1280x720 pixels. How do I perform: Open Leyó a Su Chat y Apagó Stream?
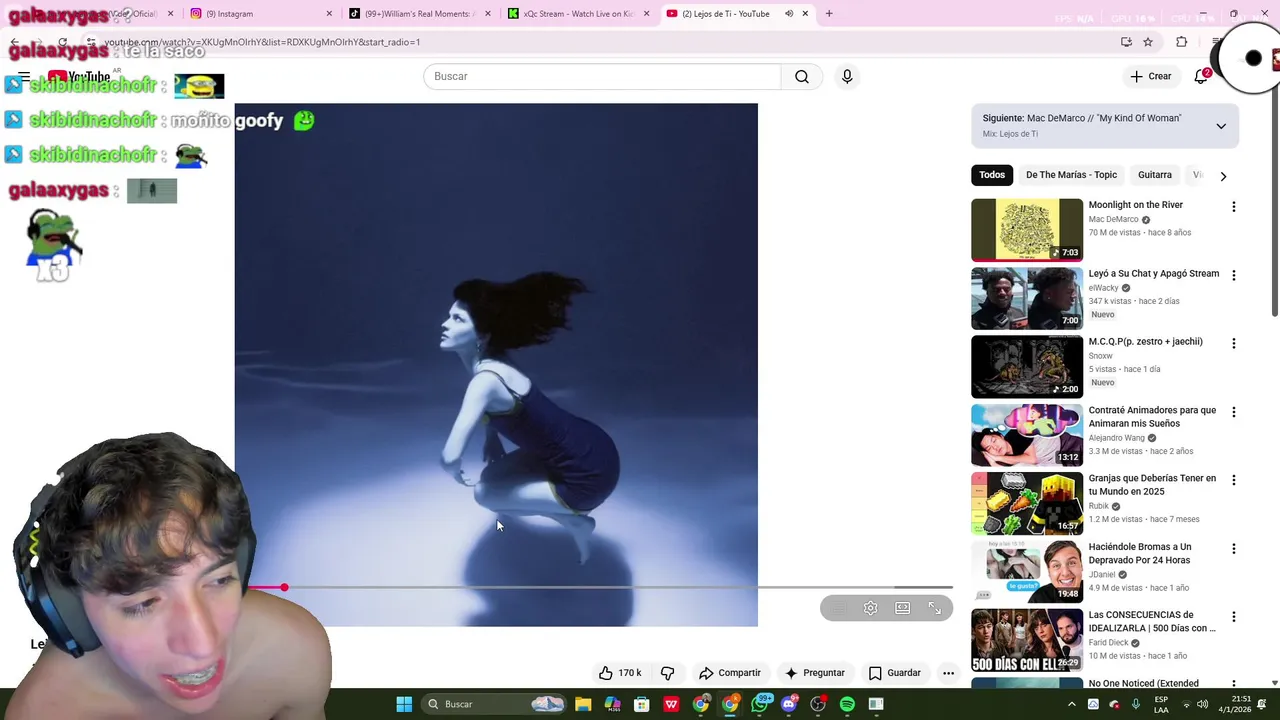pyautogui.click(x=1153, y=273)
